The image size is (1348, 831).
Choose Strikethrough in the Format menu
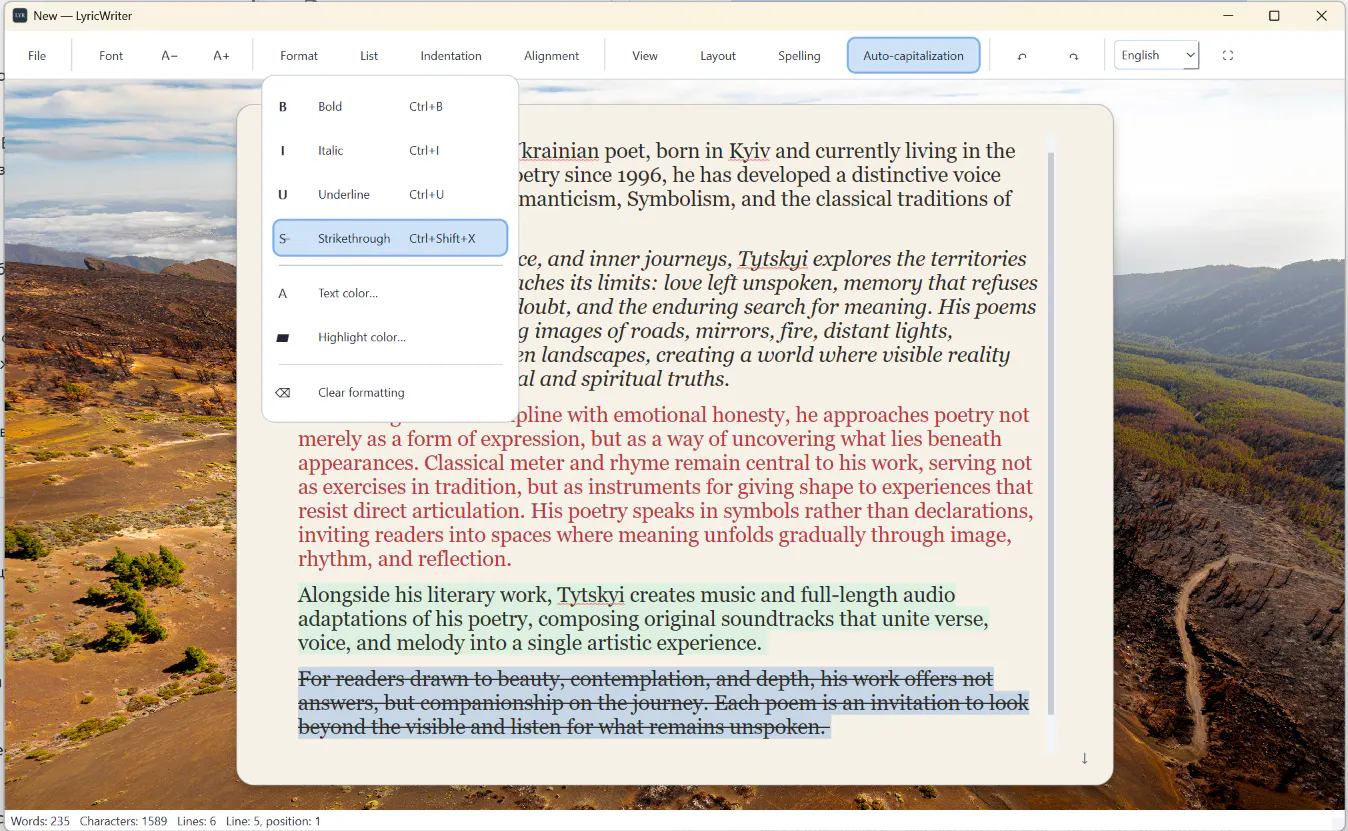click(390, 238)
